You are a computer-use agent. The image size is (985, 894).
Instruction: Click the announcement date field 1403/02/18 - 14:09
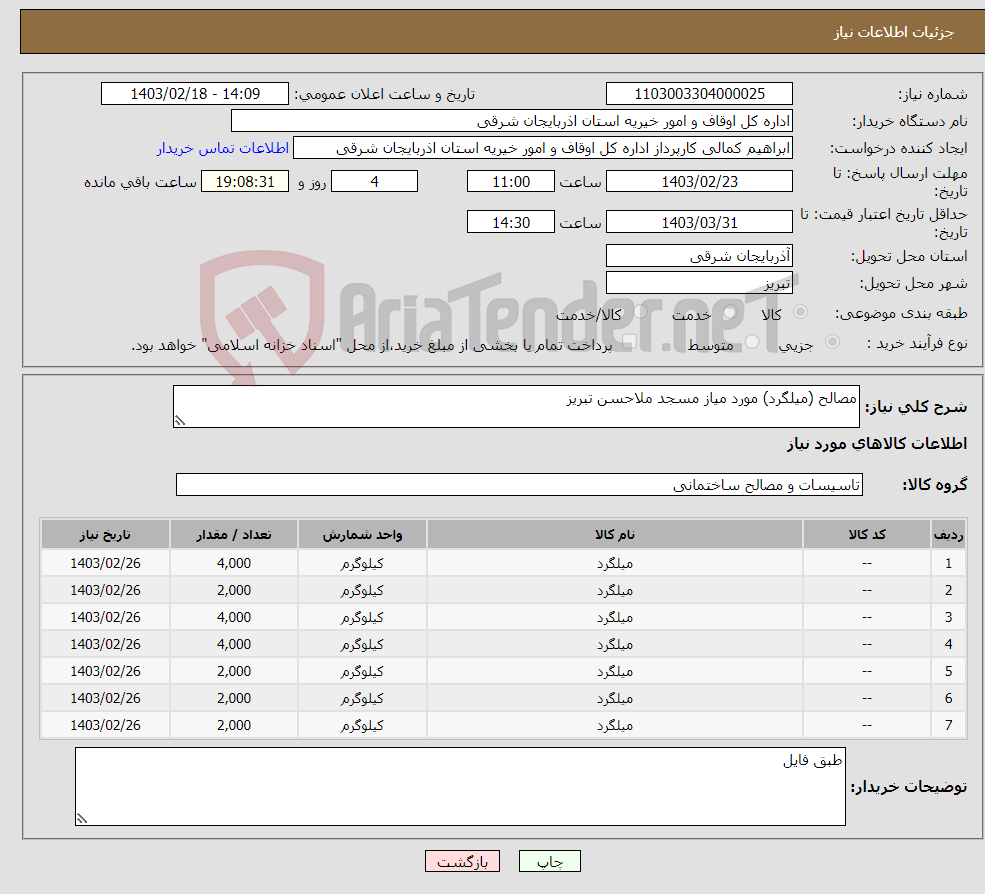pos(195,94)
